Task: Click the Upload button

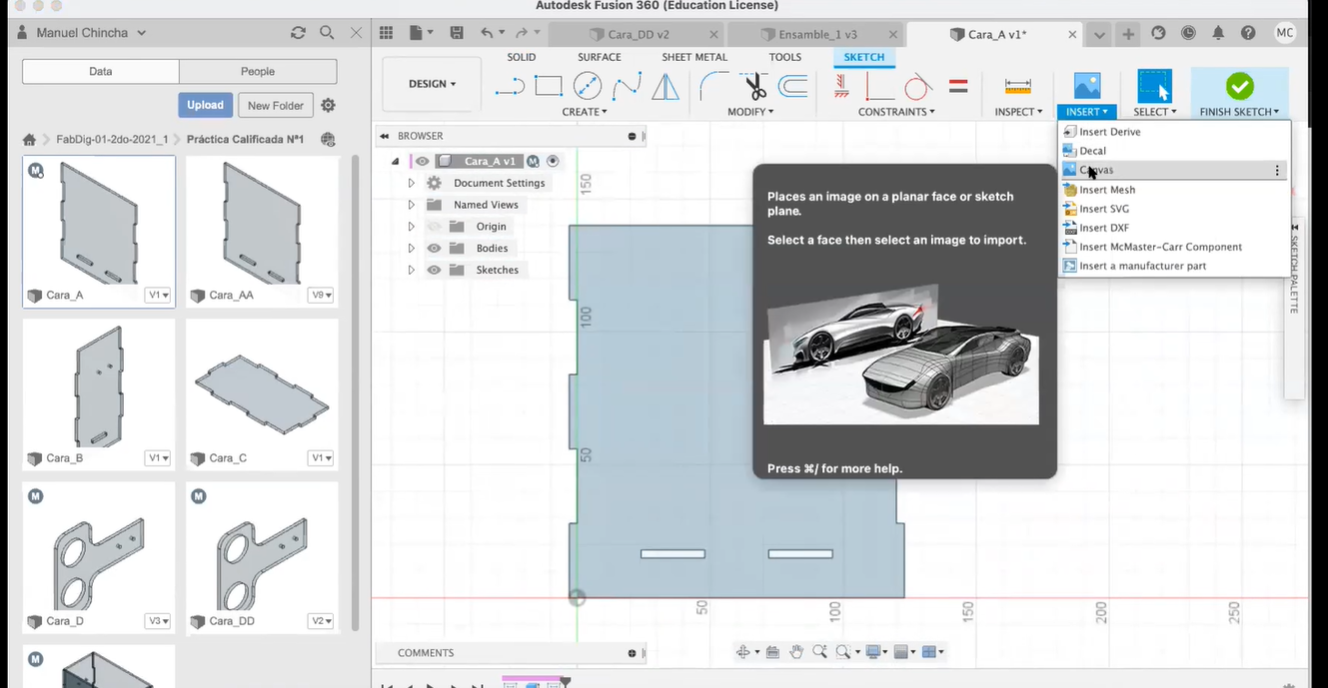Action: coord(205,105)
